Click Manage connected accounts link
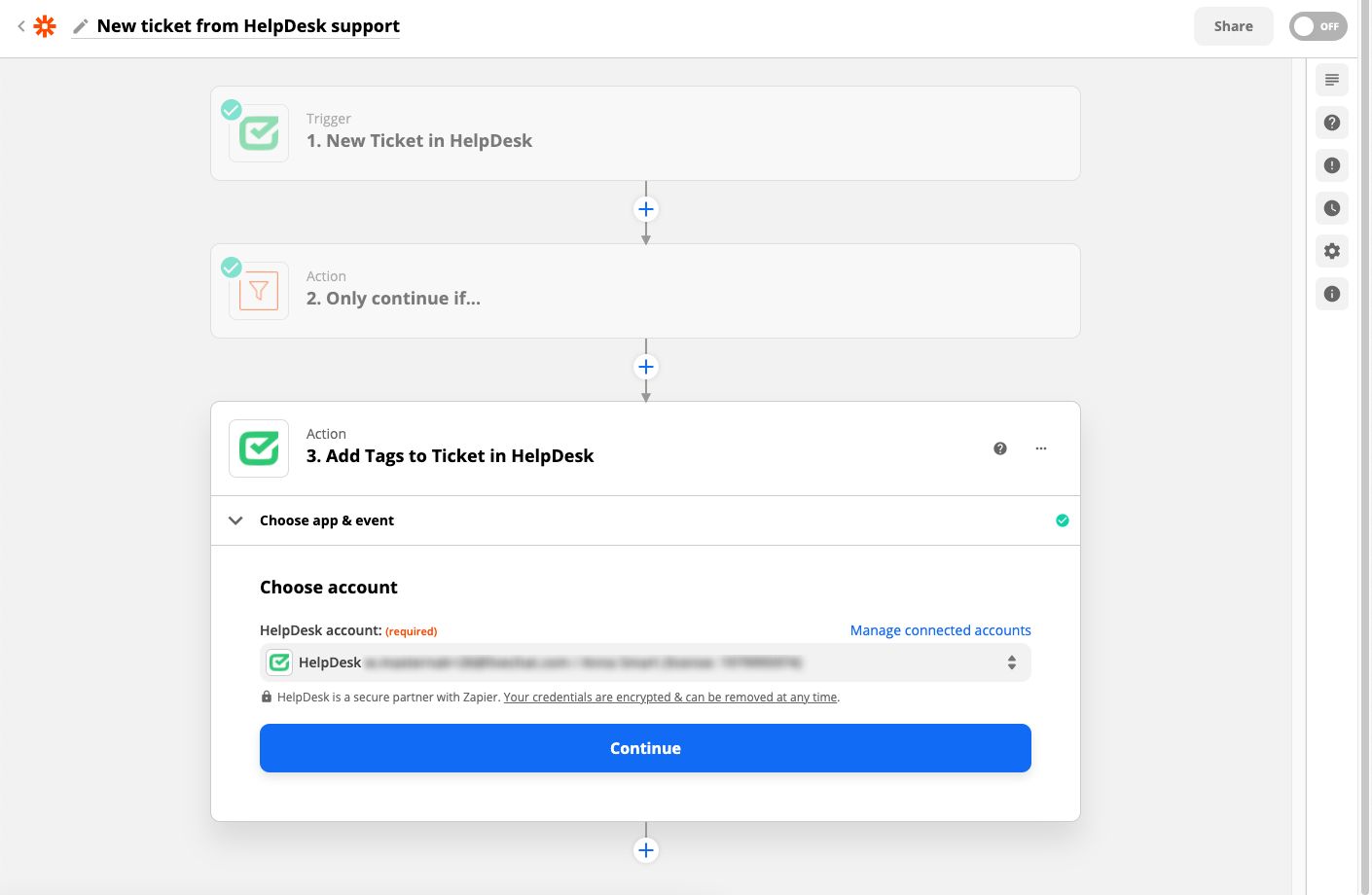 pos(940,630)
